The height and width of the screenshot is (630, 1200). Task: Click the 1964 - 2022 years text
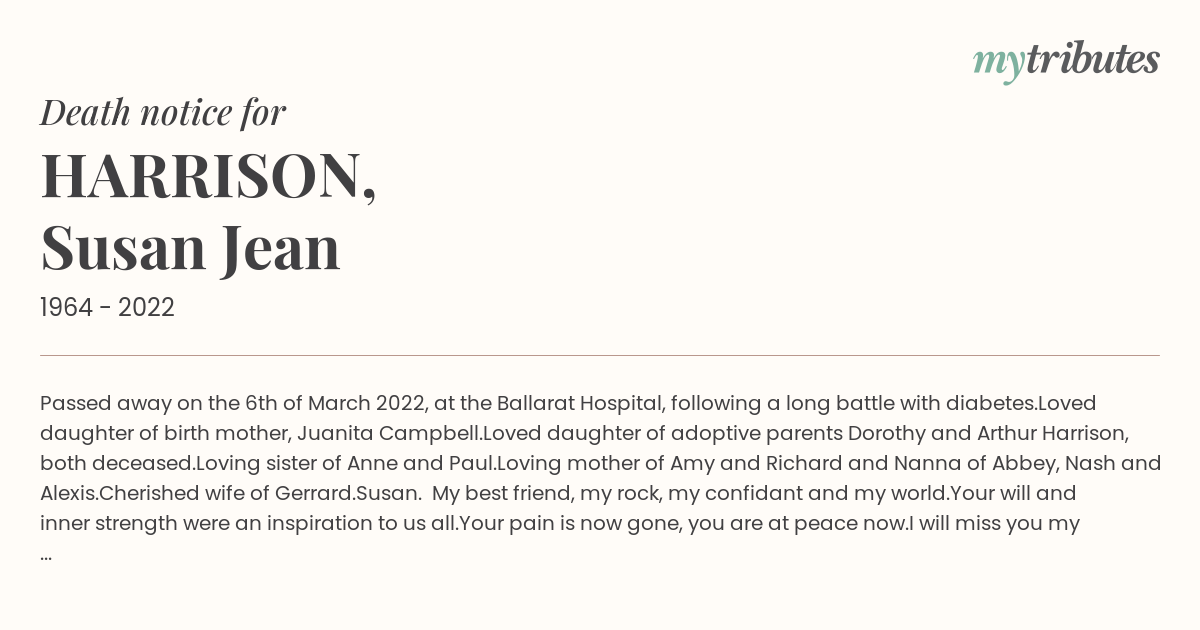click(107, 308)
